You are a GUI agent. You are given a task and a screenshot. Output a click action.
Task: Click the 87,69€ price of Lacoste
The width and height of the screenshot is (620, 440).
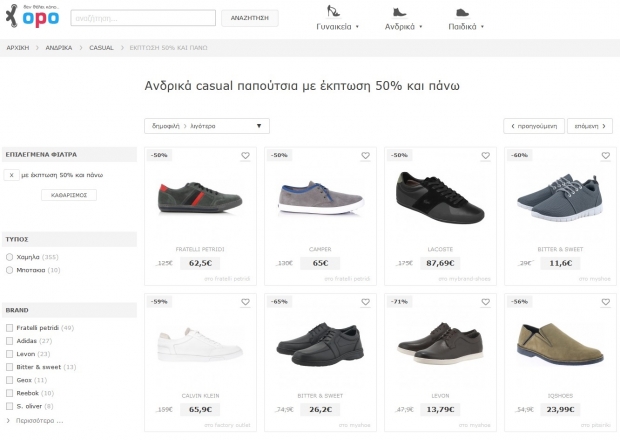tap(440, 263)
